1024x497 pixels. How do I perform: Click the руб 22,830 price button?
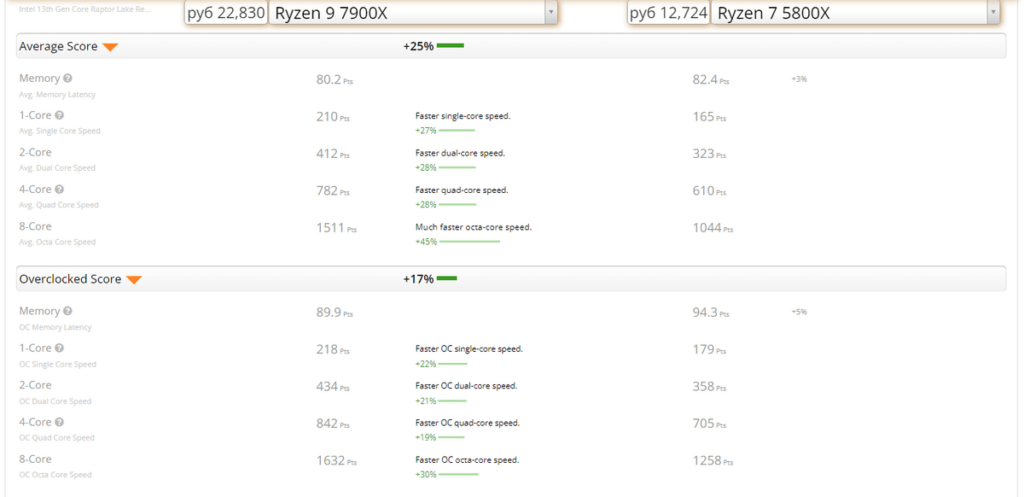coord(226,12)
